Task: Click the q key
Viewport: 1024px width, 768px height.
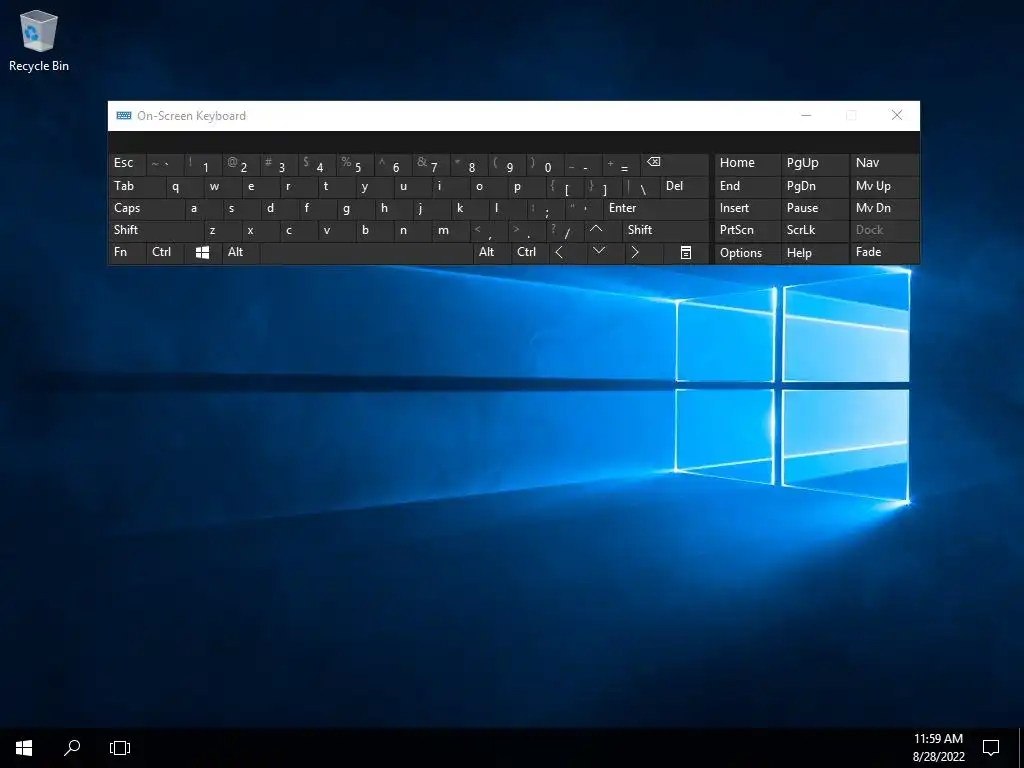Action: click(184, 186)
